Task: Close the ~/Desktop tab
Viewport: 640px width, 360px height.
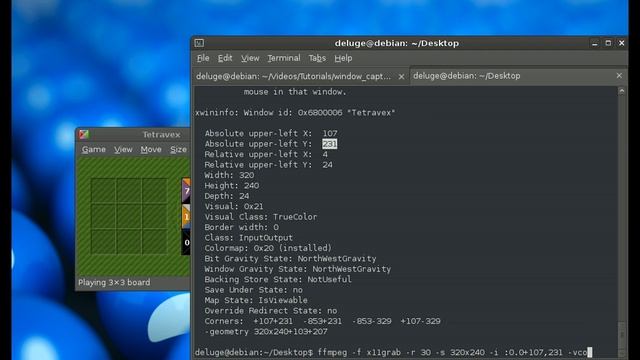Action: coord(619,76)
